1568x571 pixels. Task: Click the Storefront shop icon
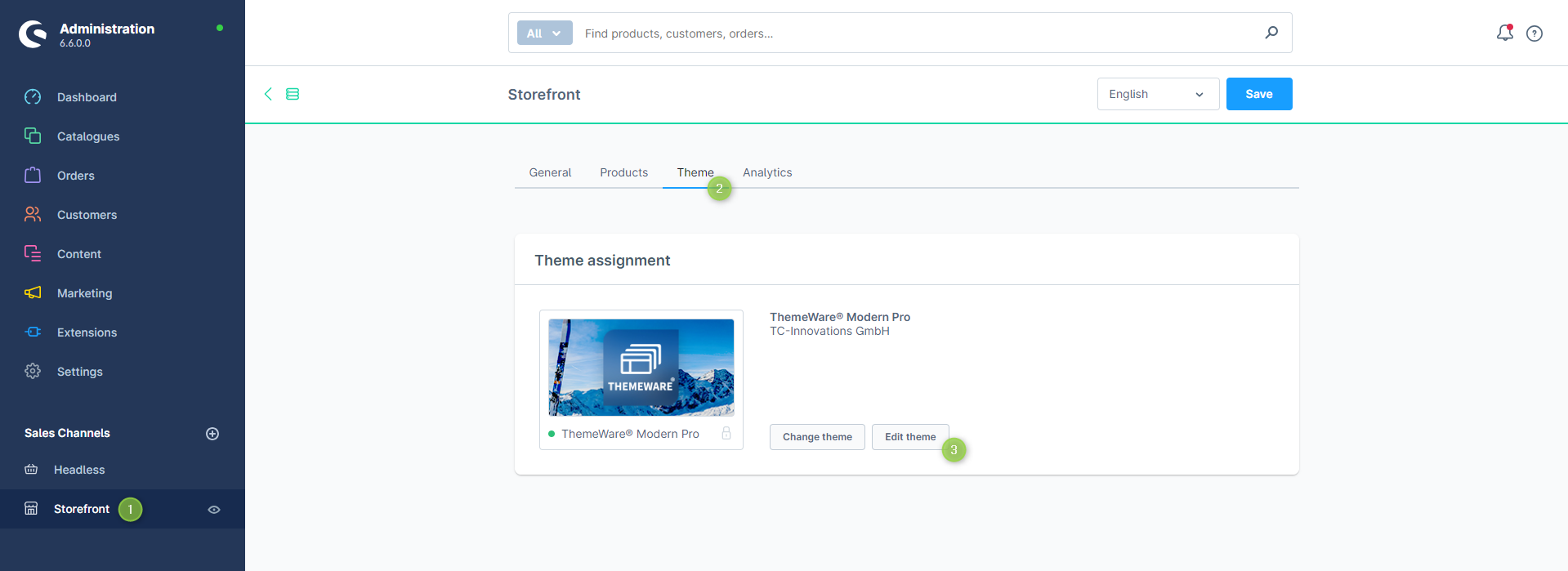pyautogui.click(x=31, y=509)
